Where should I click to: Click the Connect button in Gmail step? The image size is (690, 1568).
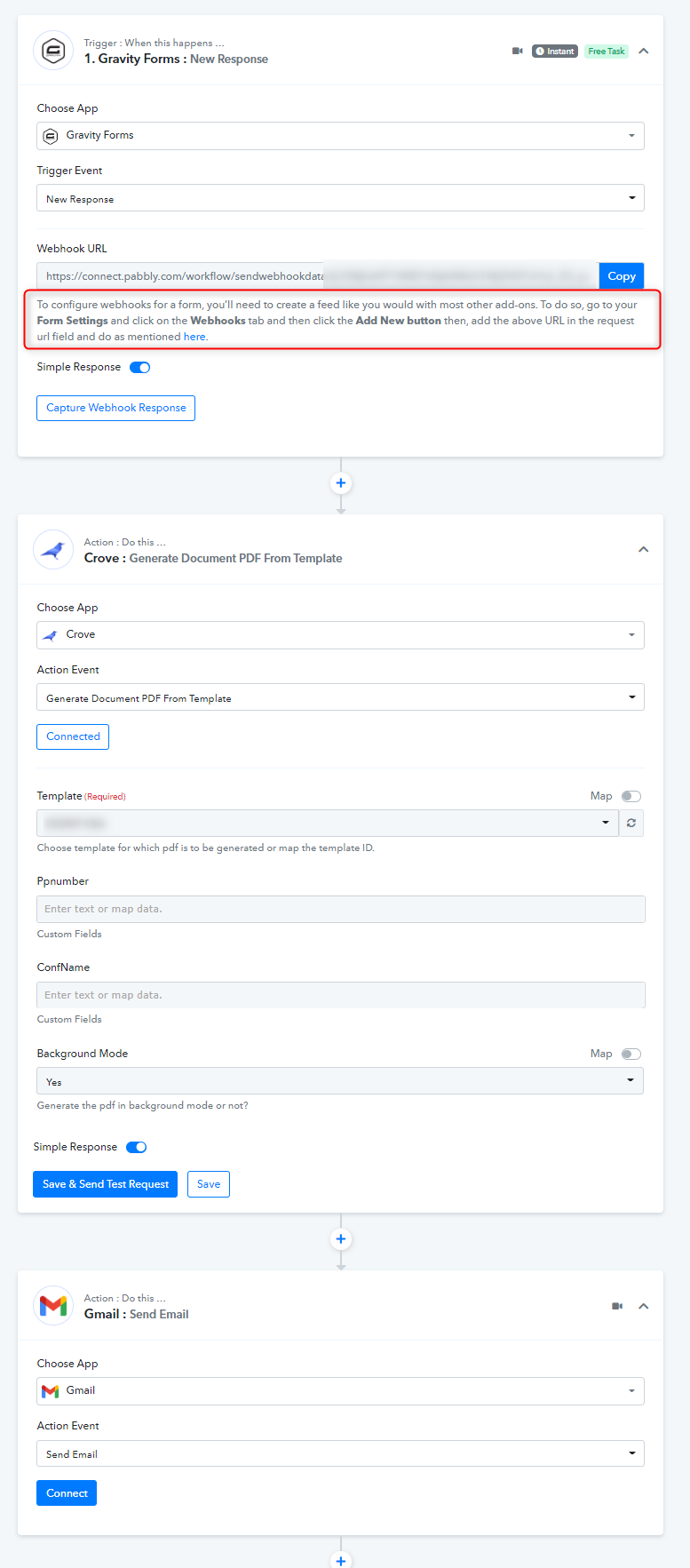click(67, 1492)
